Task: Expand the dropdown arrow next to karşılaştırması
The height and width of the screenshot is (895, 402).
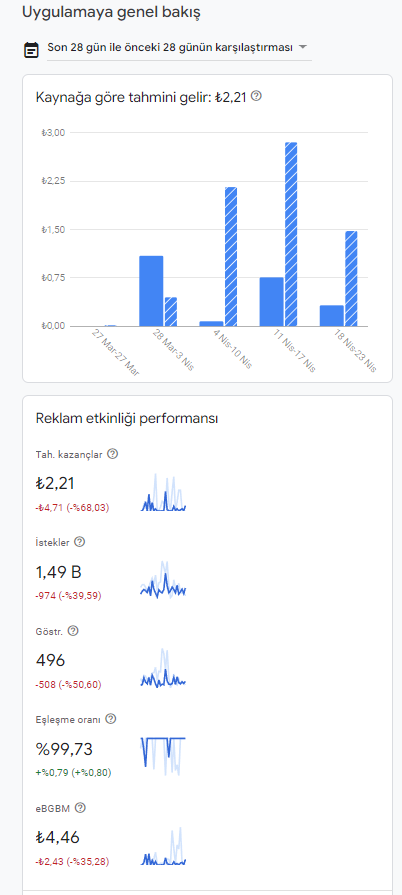Action: pos(303,47)
